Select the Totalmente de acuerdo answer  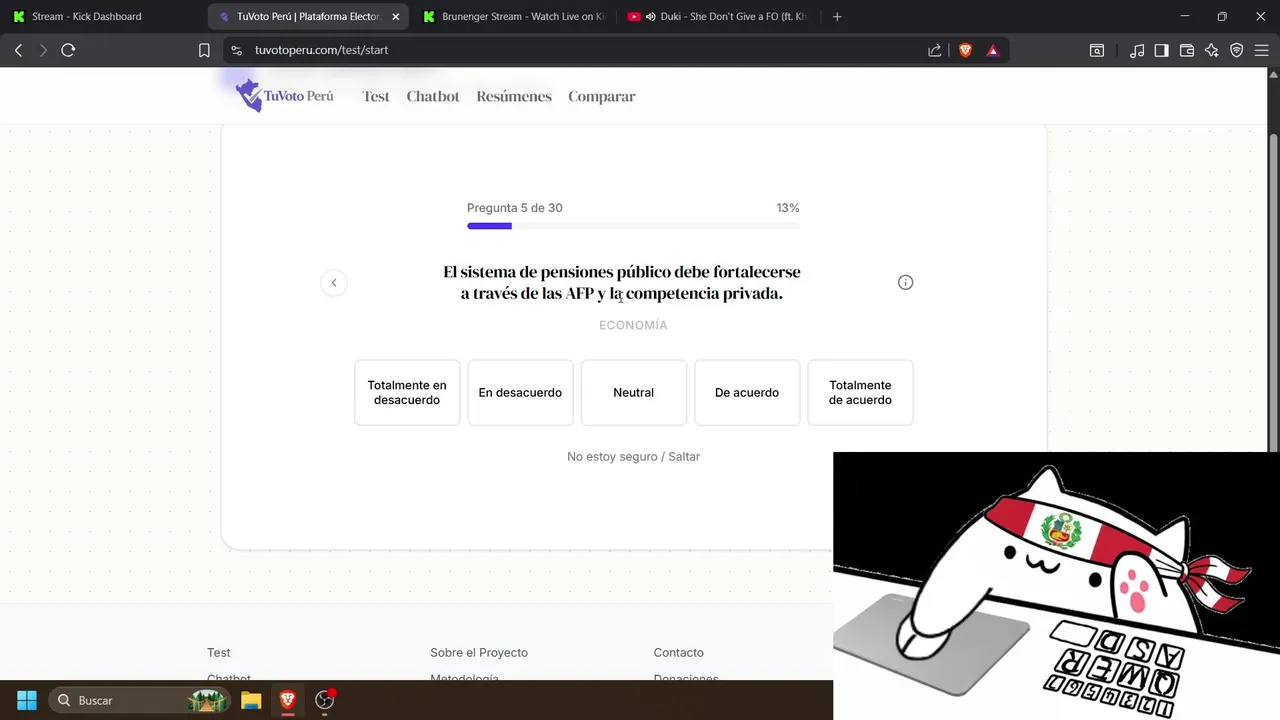[x=860, y=392]
